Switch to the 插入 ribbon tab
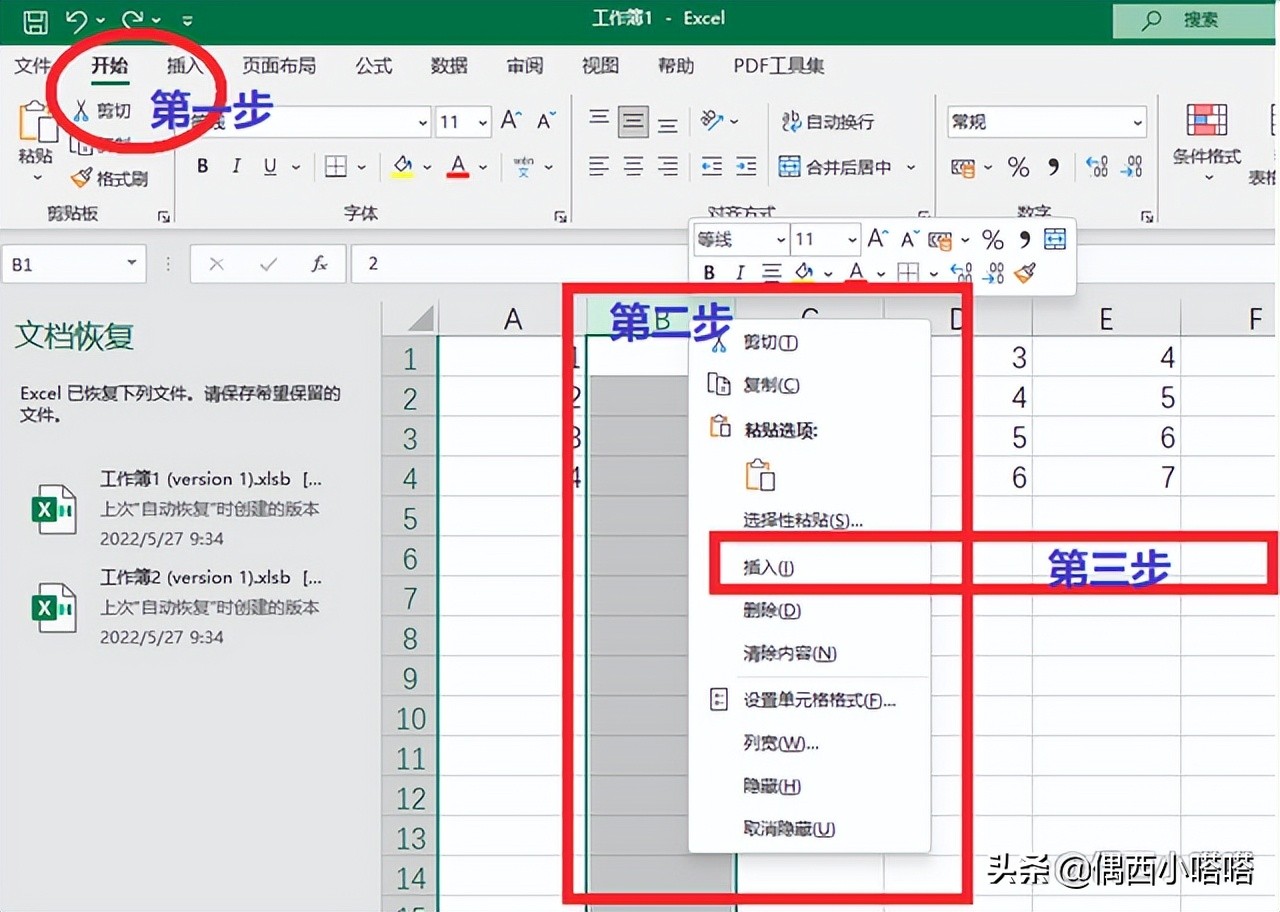The height and width of the screenshot is (912, 1280). tap(186, 66)
